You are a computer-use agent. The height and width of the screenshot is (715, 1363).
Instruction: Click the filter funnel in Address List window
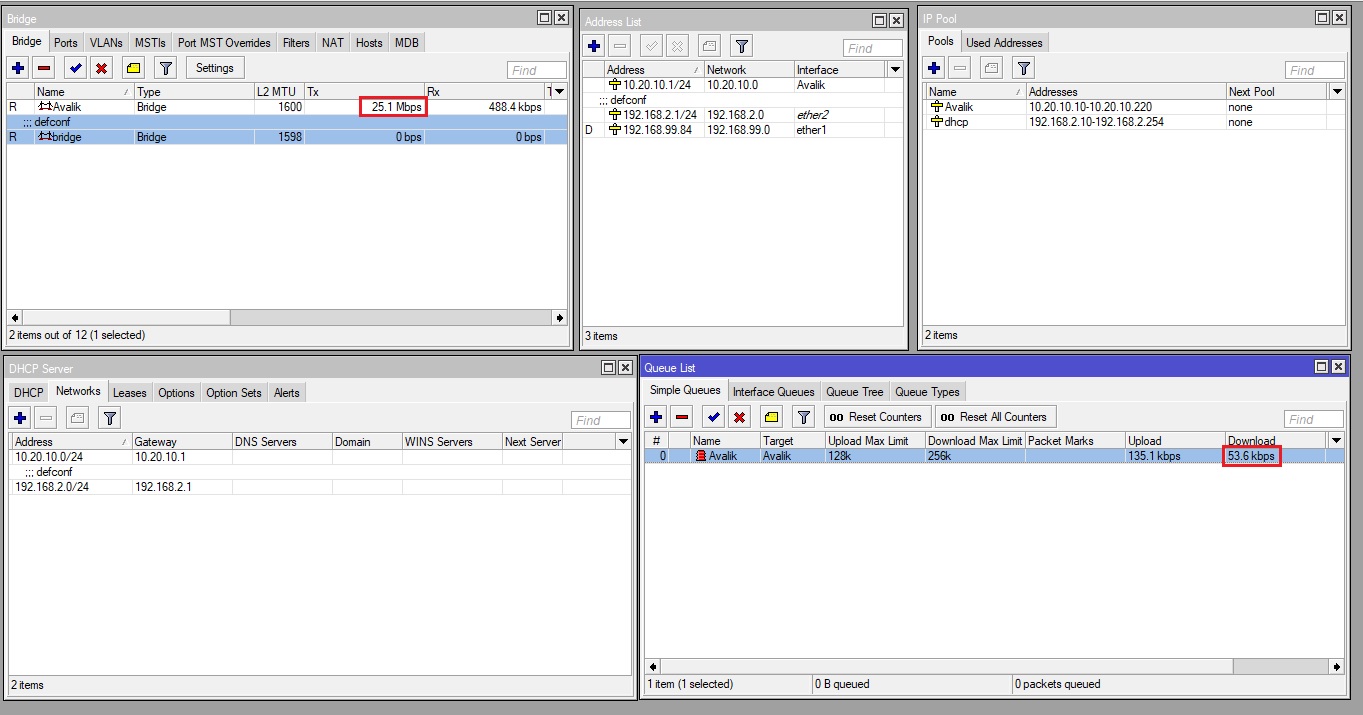pyautogui.click(x=741, y=46)
